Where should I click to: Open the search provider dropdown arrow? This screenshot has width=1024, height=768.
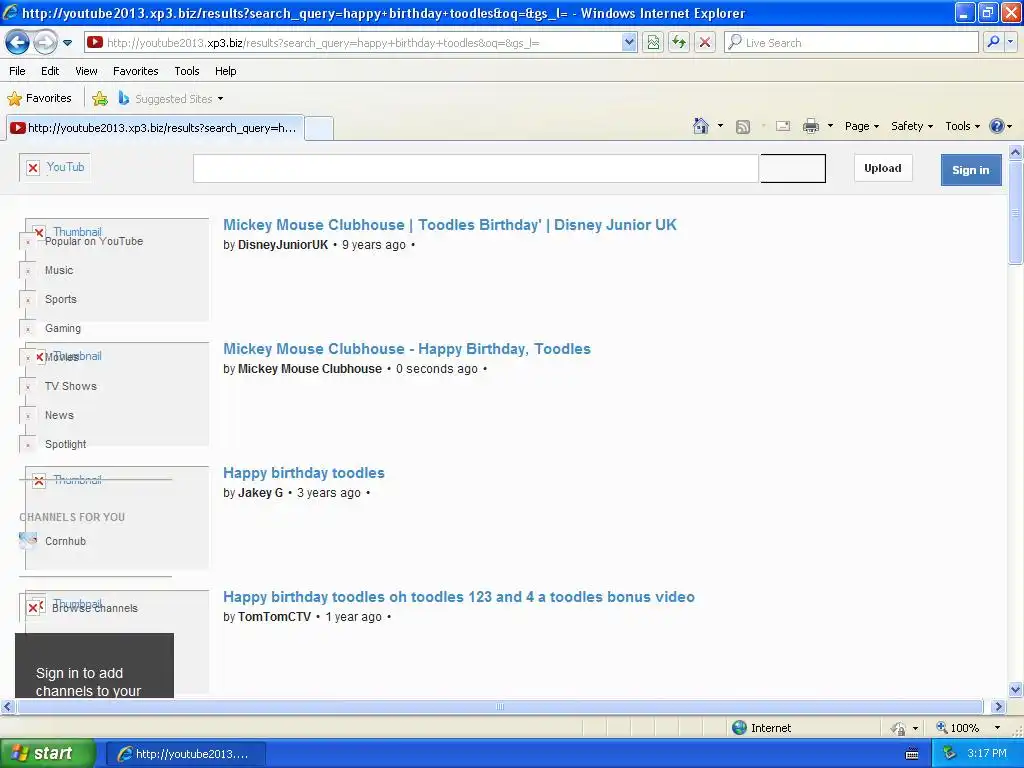tap(1010, 43)
